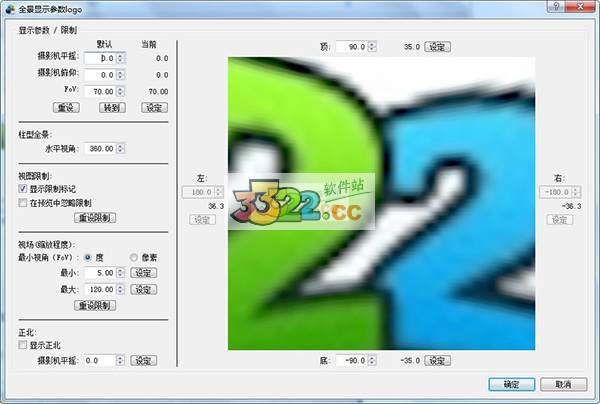Image resolution: width=600 pixels, height=404 pixels.
Task: Click the 确定 button
Action: click(x=512, y=384)
